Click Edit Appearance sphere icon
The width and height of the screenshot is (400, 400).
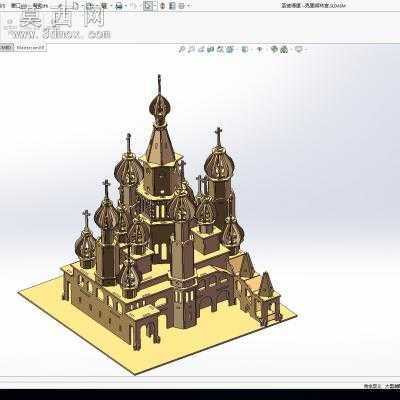click(x=274, y=50)
